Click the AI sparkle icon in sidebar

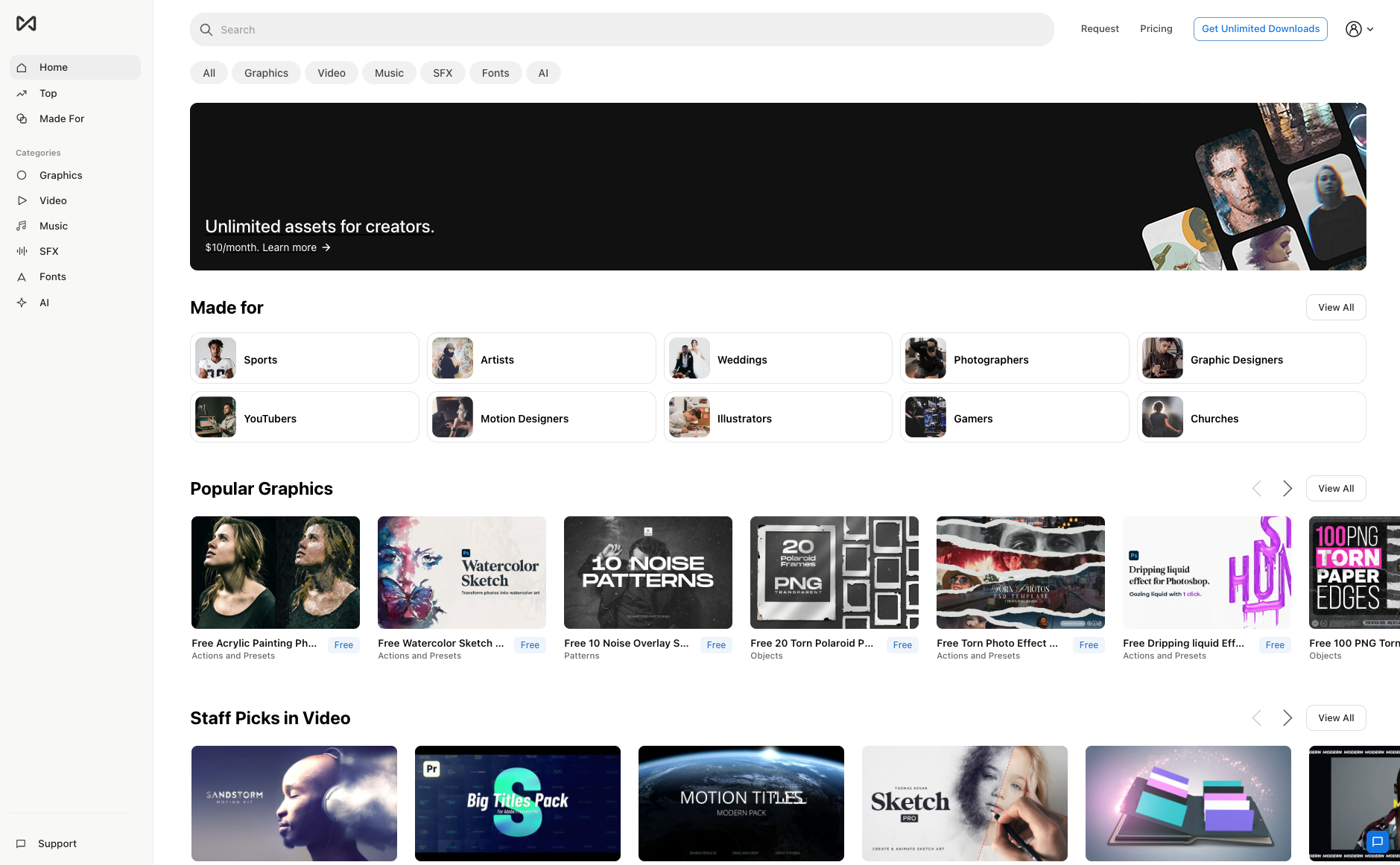tap(22, 302)
